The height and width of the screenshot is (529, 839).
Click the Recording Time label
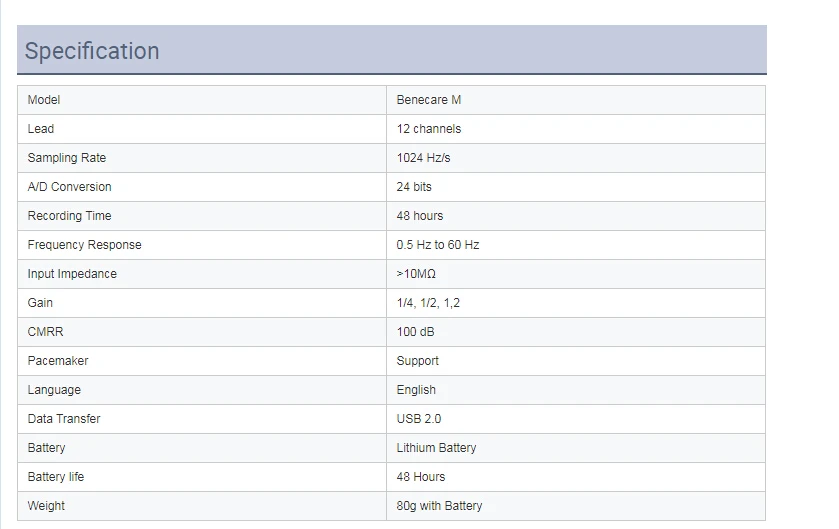70,216
